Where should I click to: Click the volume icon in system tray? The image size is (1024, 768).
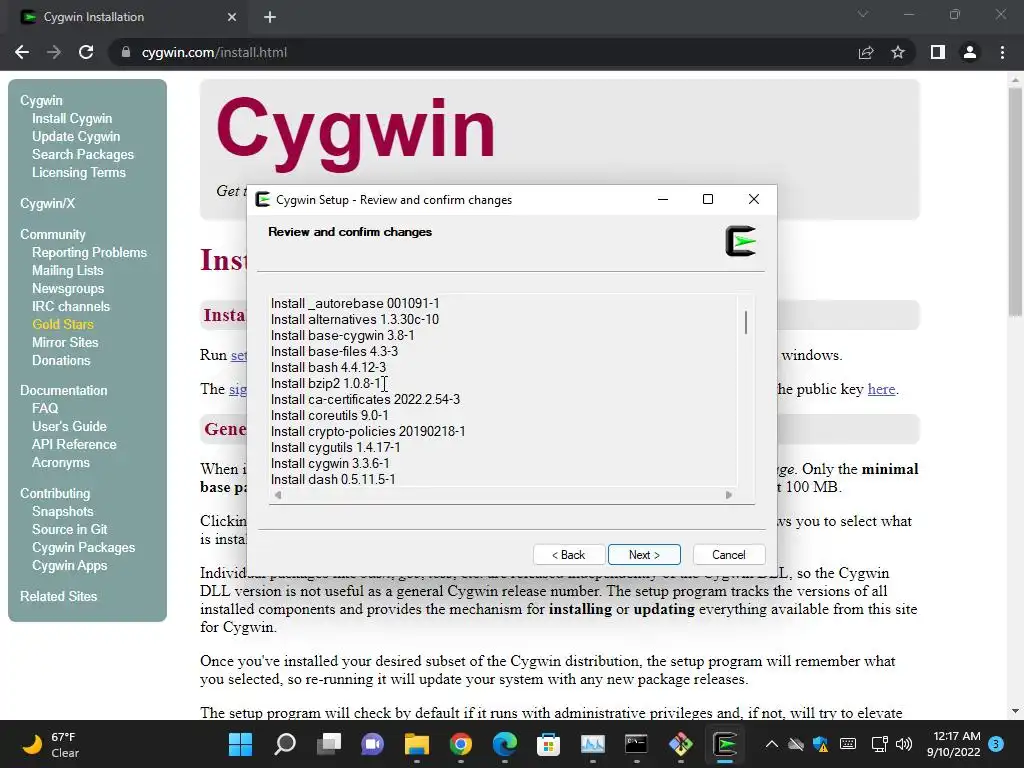[904, 744]
